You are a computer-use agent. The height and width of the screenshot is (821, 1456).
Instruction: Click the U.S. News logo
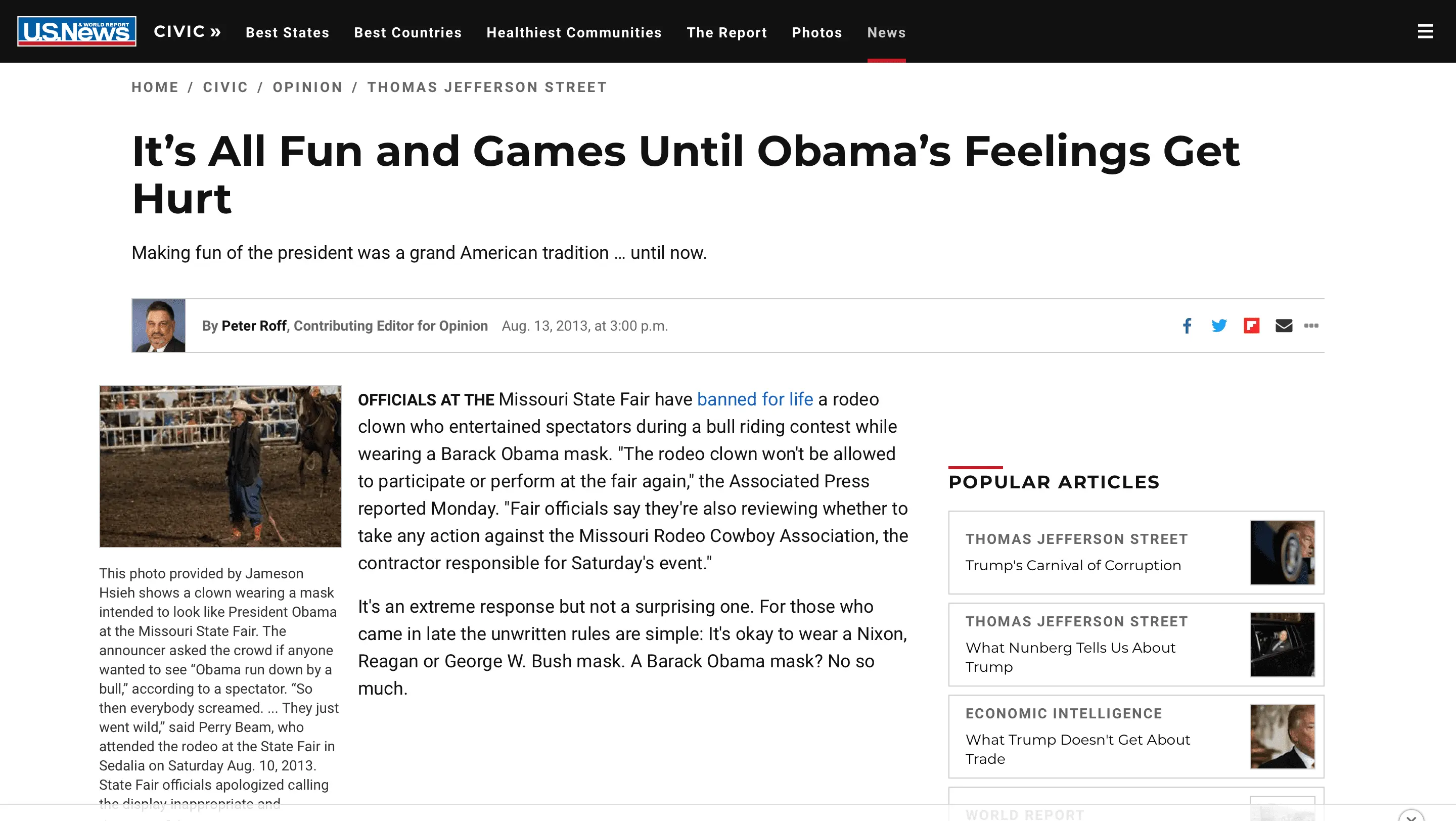(x=77, y=32)
